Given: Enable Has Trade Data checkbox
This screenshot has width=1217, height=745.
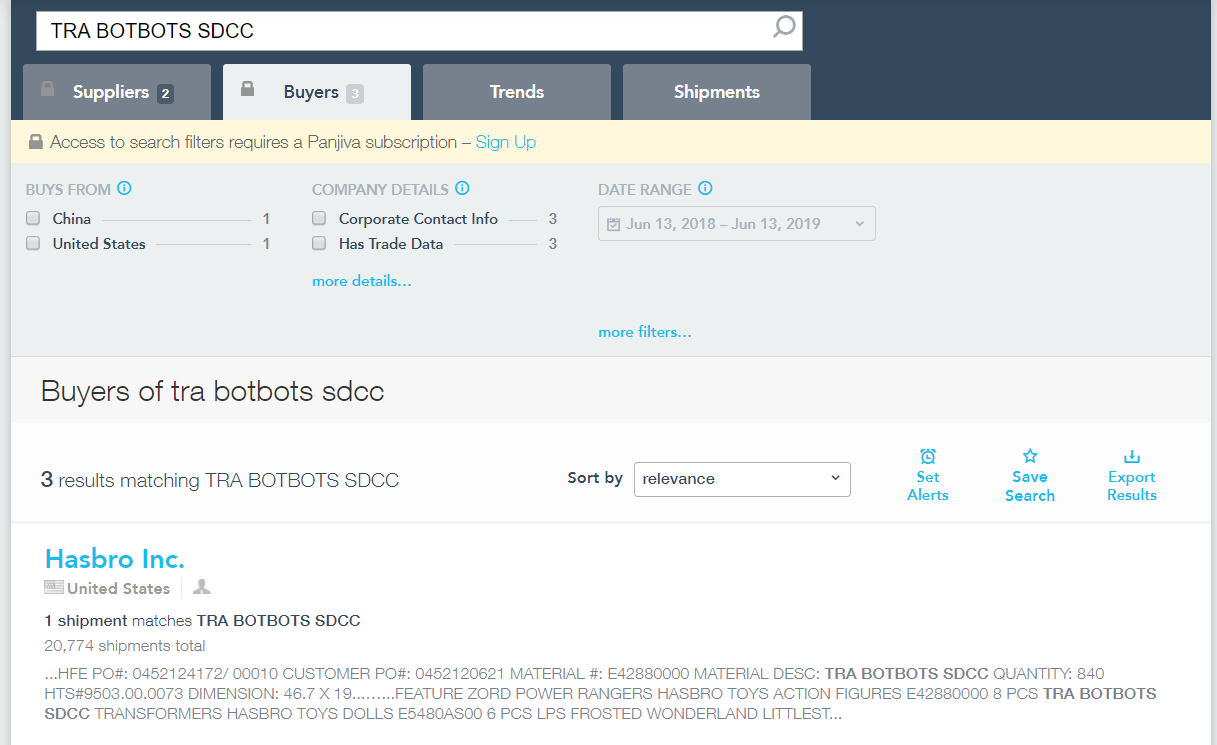Looking at the screenshot, I should click(x=319, y=243).
